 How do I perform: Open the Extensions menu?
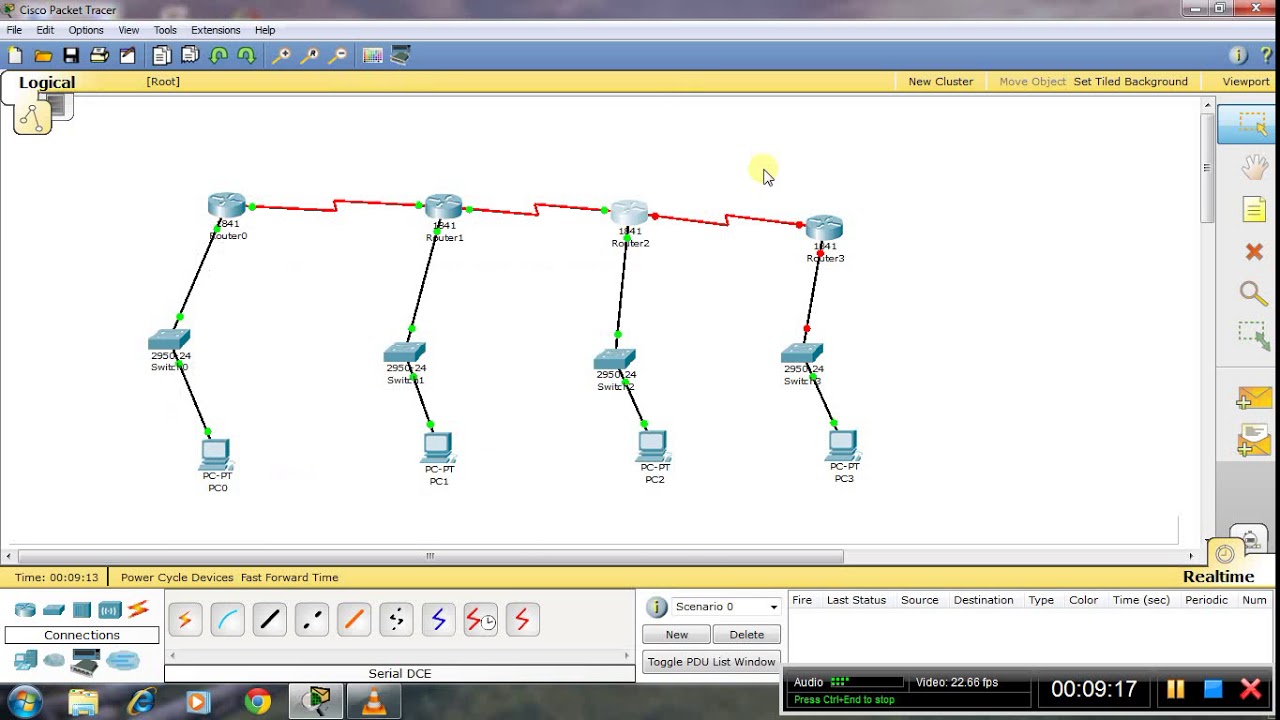[216, 30]
